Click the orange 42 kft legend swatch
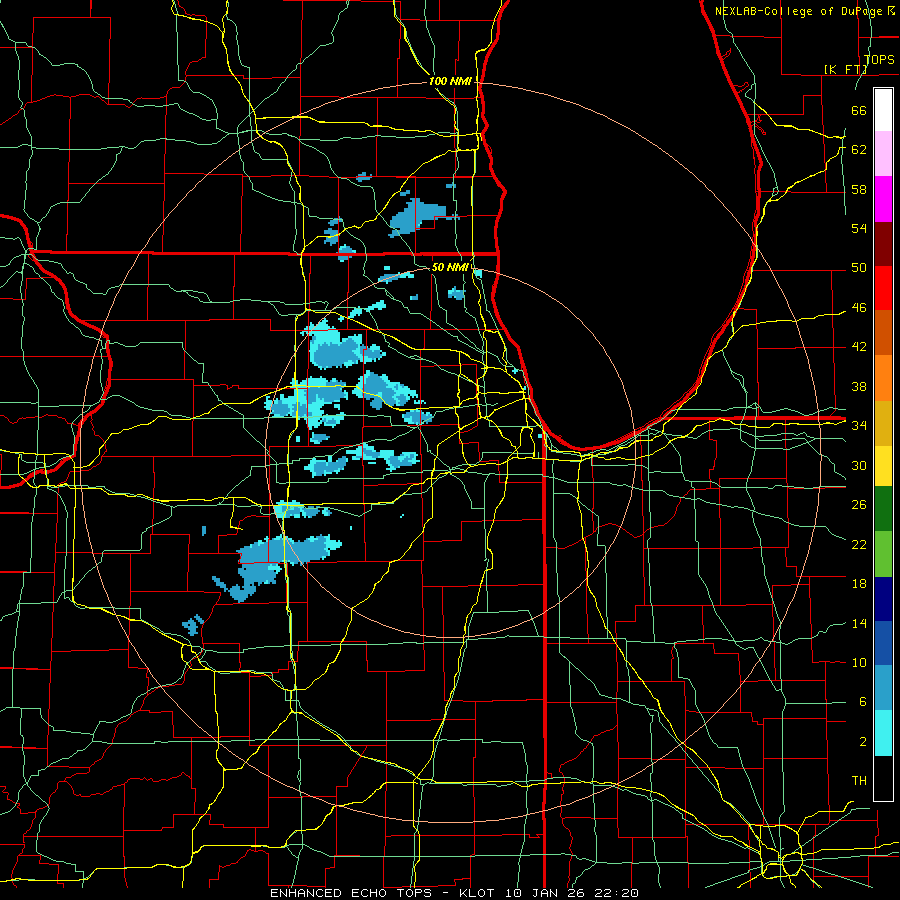Viewport: 900px width, 900px height. [x=883, y=378]
